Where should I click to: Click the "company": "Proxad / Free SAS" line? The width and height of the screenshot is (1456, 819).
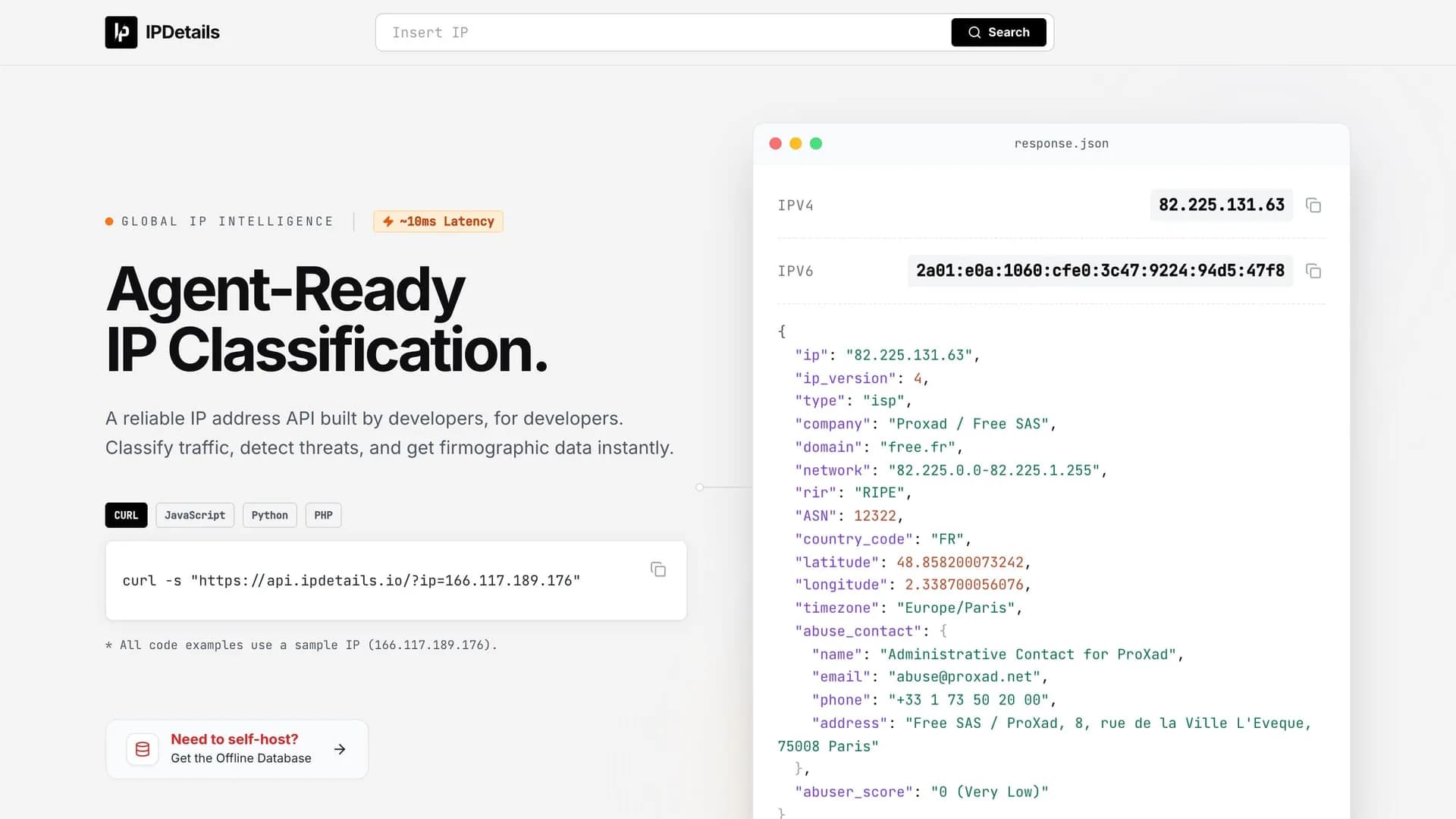[926, 424]
